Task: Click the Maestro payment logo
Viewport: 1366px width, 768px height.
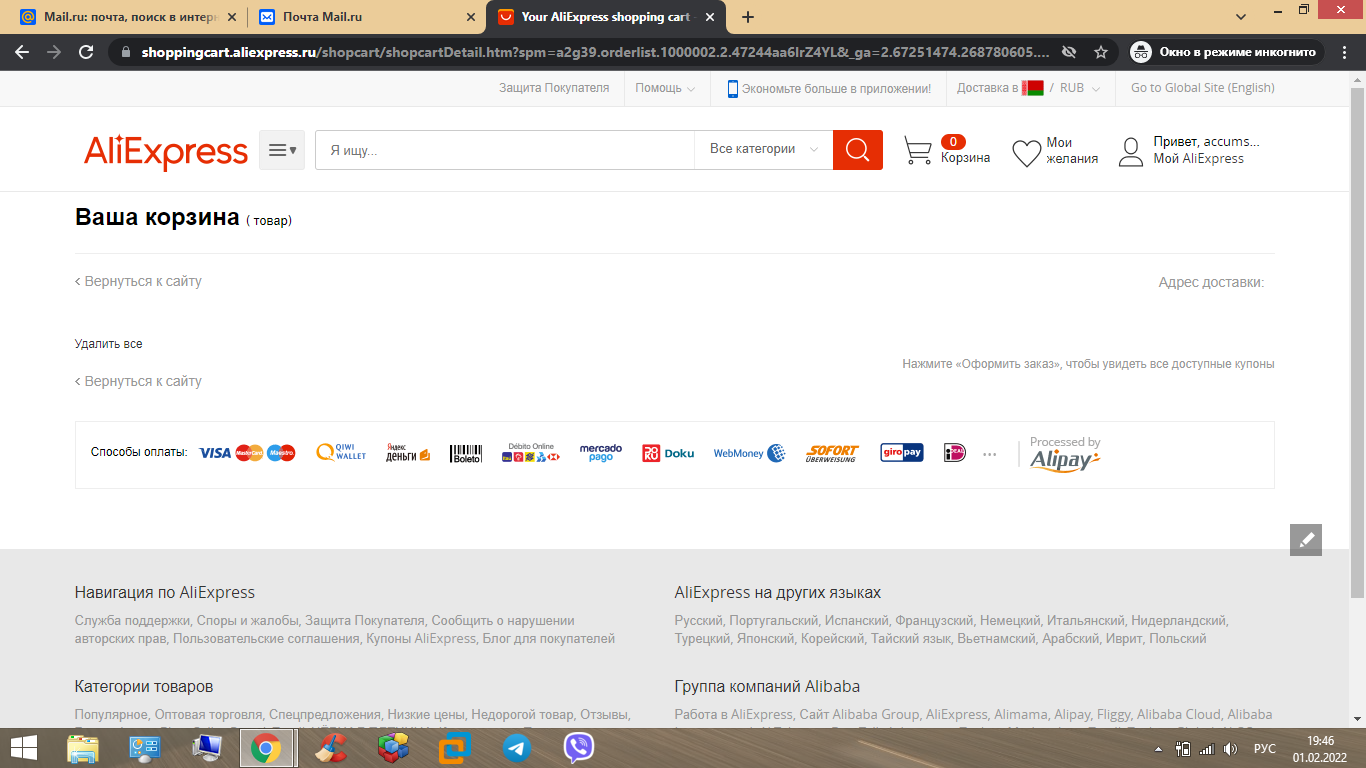Action: tap(281, 453)
